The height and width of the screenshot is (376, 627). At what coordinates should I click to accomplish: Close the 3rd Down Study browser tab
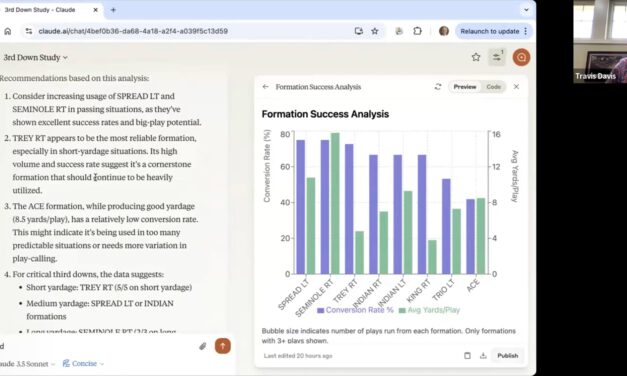click(96, 10)
